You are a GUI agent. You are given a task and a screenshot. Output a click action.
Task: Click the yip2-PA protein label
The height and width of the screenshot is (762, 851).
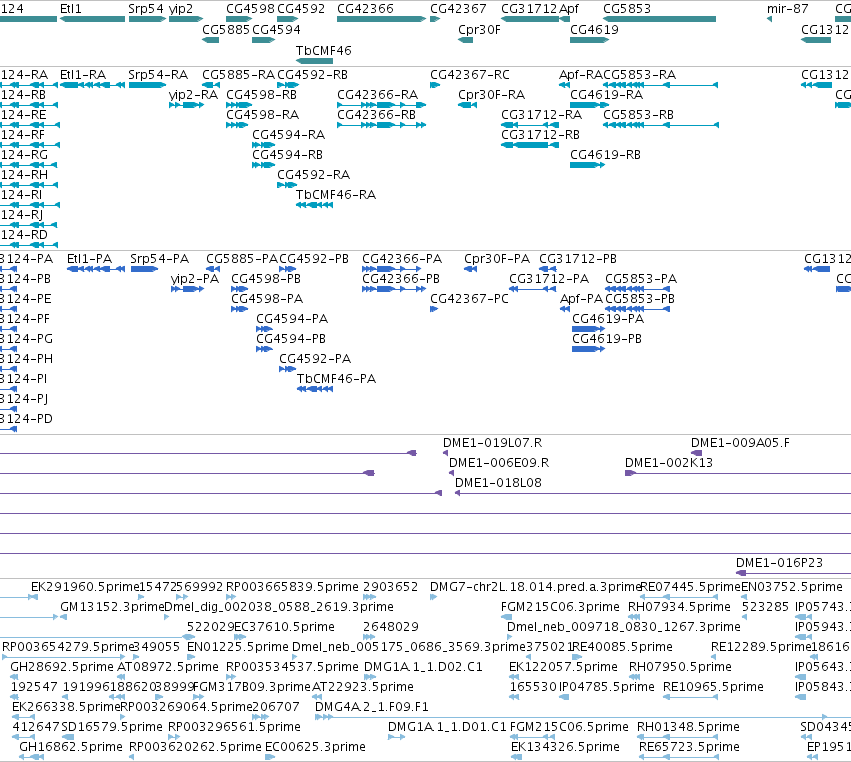[195, 279]
